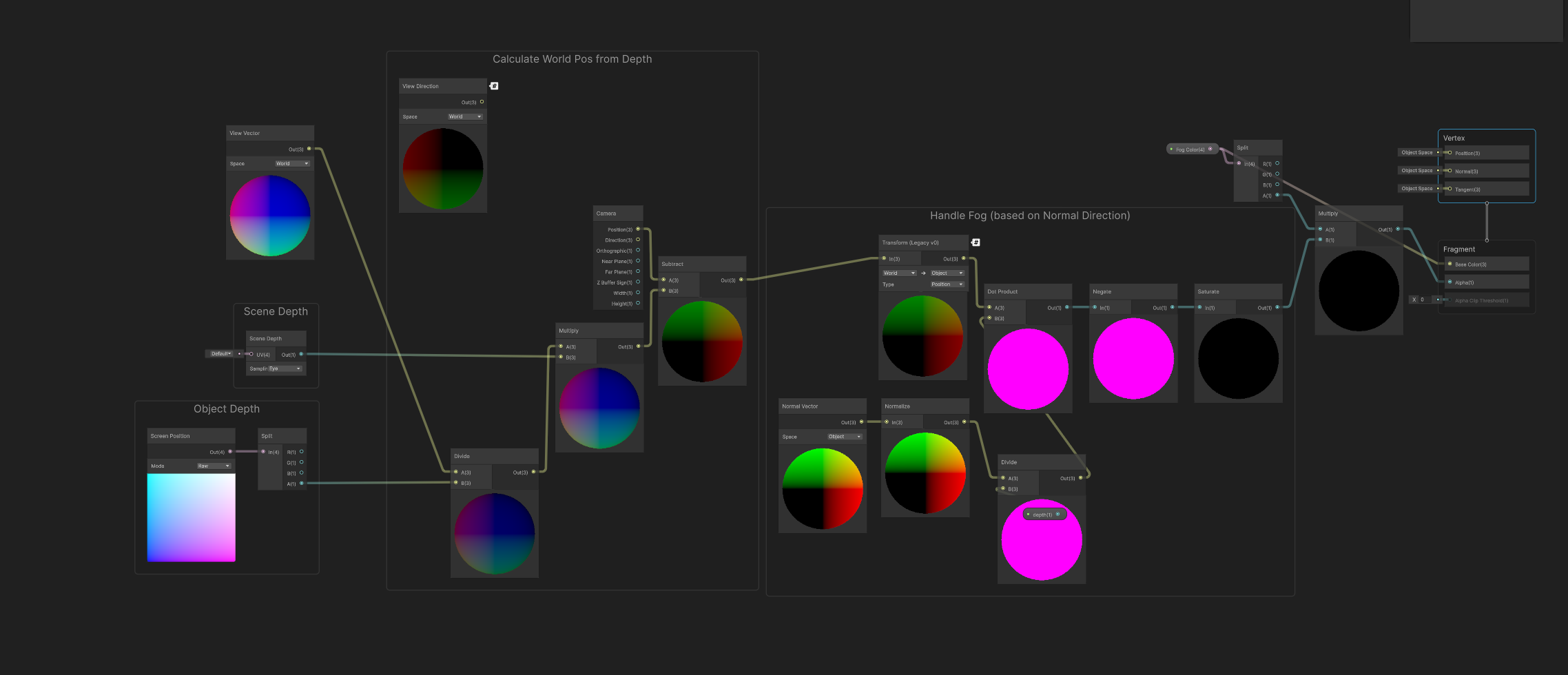Select the magenta preview sphere on Negate node
Image resolution: width=1568 pixels, height=675 pixels.
pyautogui.click(x=1133, y=357)
